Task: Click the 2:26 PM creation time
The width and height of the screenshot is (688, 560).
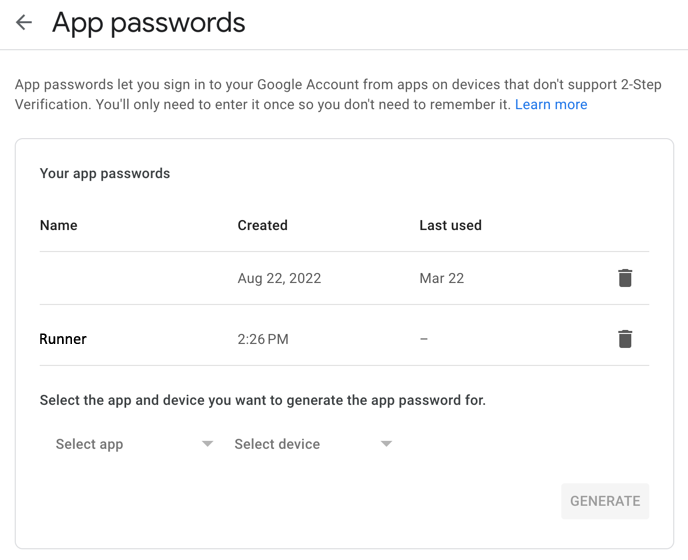Action: click(263, 339)
